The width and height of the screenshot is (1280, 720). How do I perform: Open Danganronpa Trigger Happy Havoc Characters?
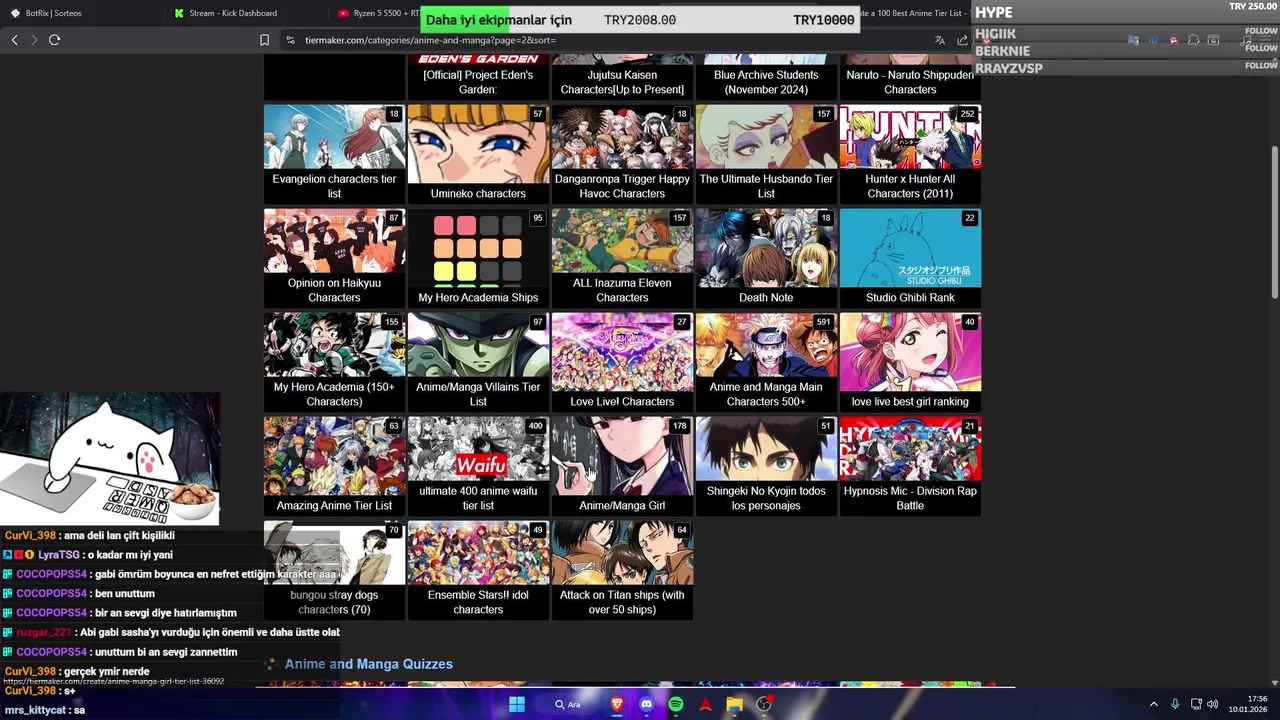(x=622, y=155)
